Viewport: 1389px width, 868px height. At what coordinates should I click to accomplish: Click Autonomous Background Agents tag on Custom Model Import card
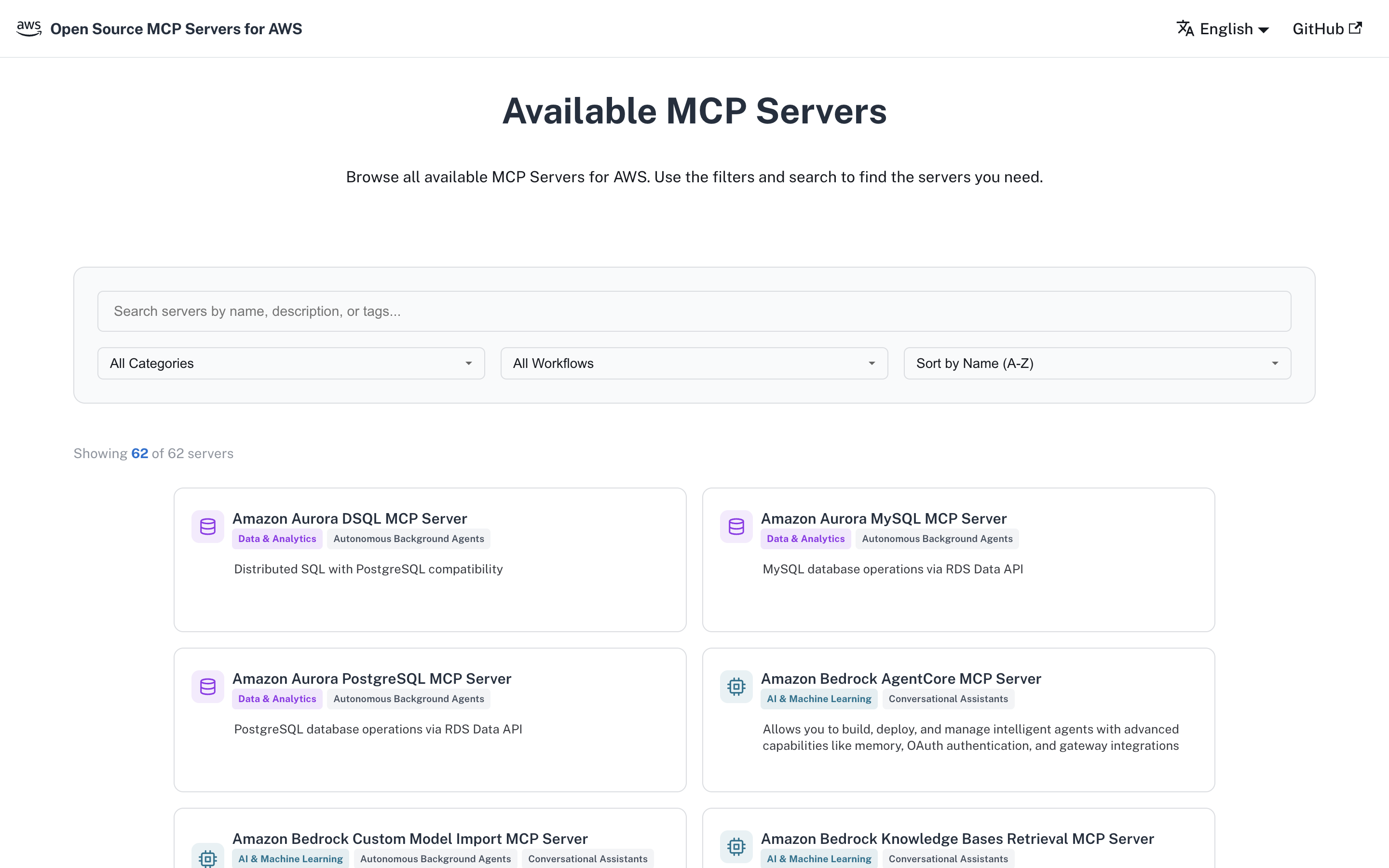[x=435, y=858]
